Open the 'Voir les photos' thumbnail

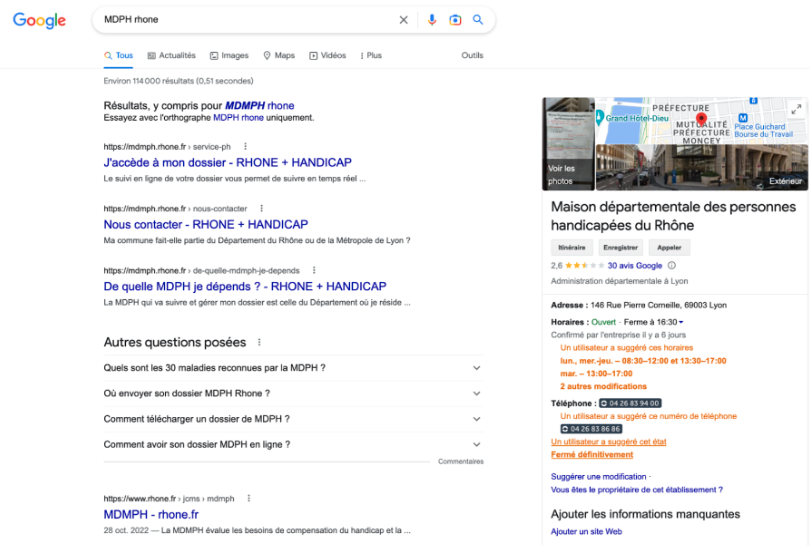568,144
